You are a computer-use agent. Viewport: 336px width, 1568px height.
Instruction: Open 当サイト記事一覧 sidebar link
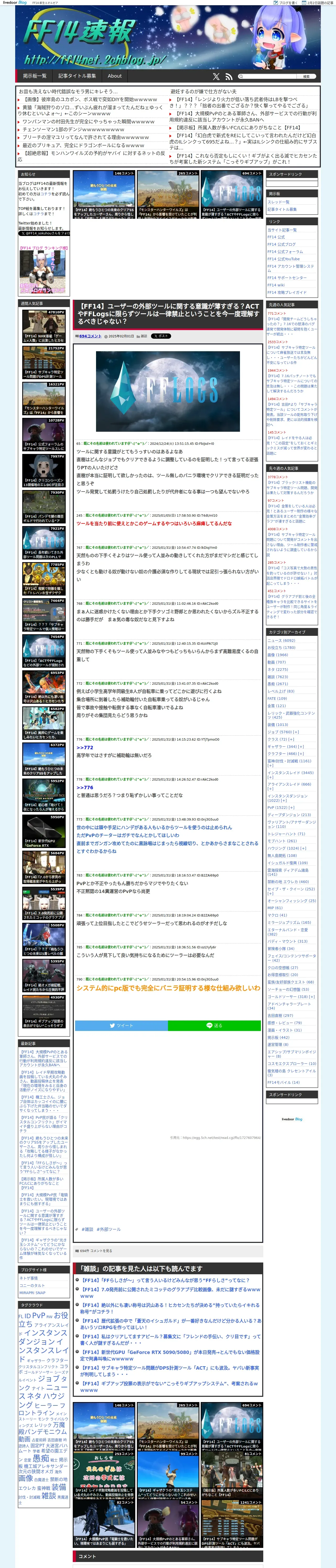(x=282, y=230)
